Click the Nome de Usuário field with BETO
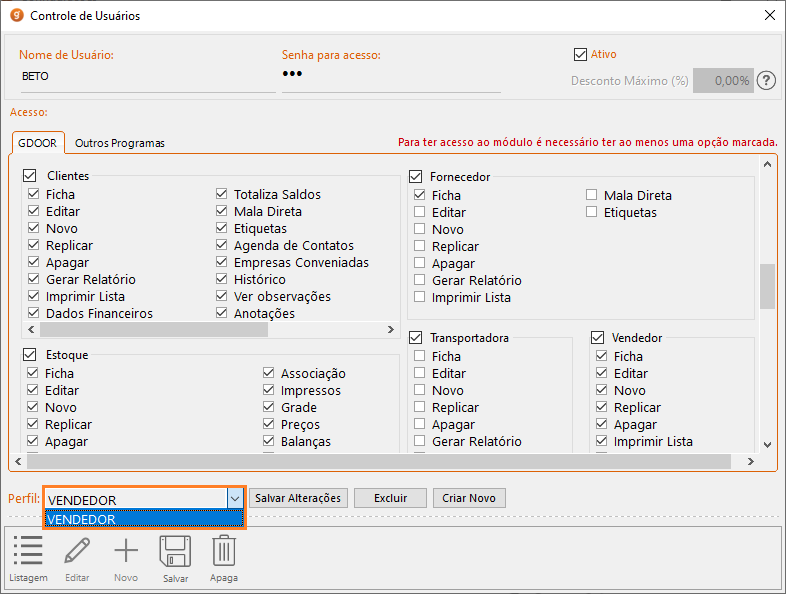The image size is (786, 594). (x=148, y=77)
